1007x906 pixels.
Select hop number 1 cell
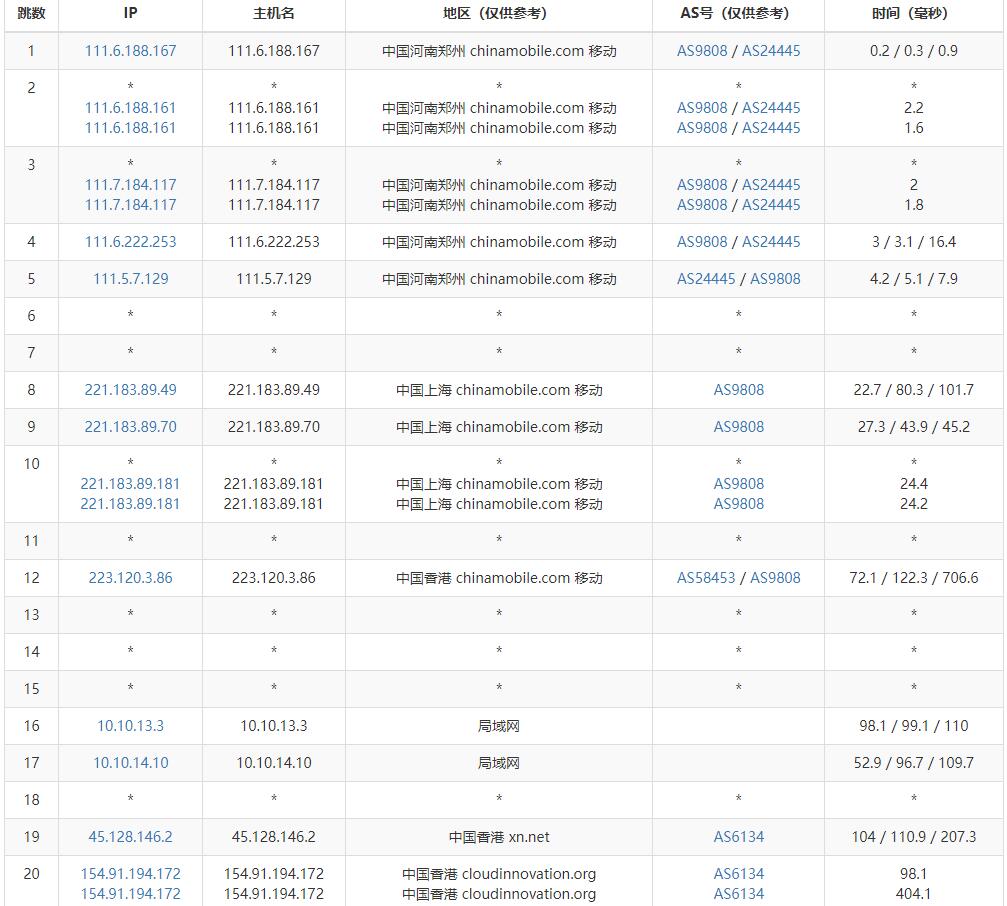pos(31,51)
